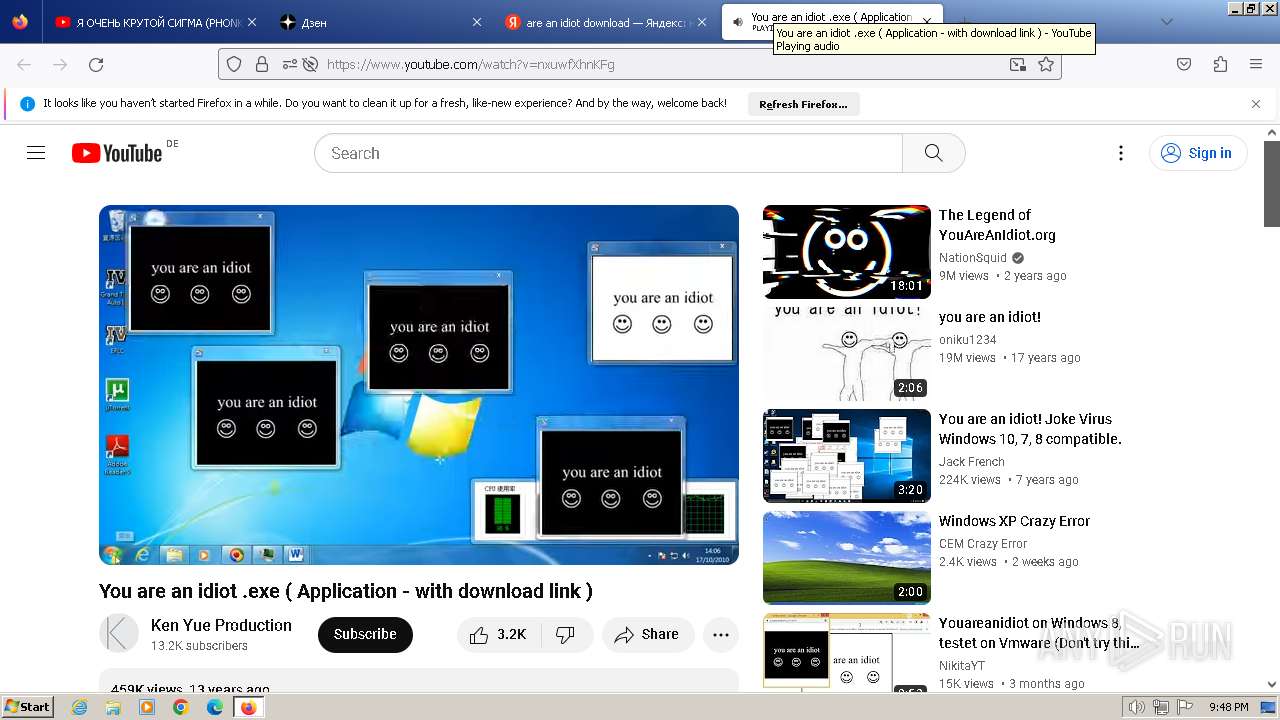The width and height of the screenshot is (1280, 720).
Task: Dislike the video with thumbs down
Action: (x=565, y=634)
